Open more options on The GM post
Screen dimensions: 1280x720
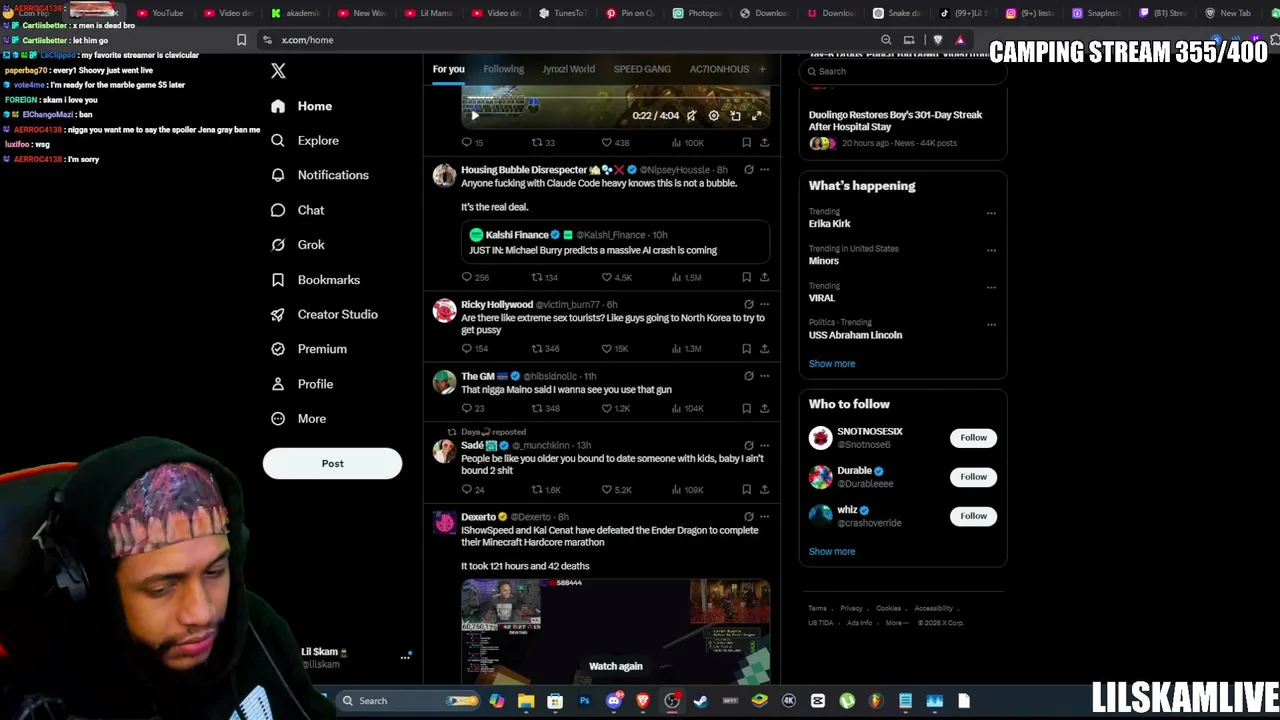click(x=764, y=376)
